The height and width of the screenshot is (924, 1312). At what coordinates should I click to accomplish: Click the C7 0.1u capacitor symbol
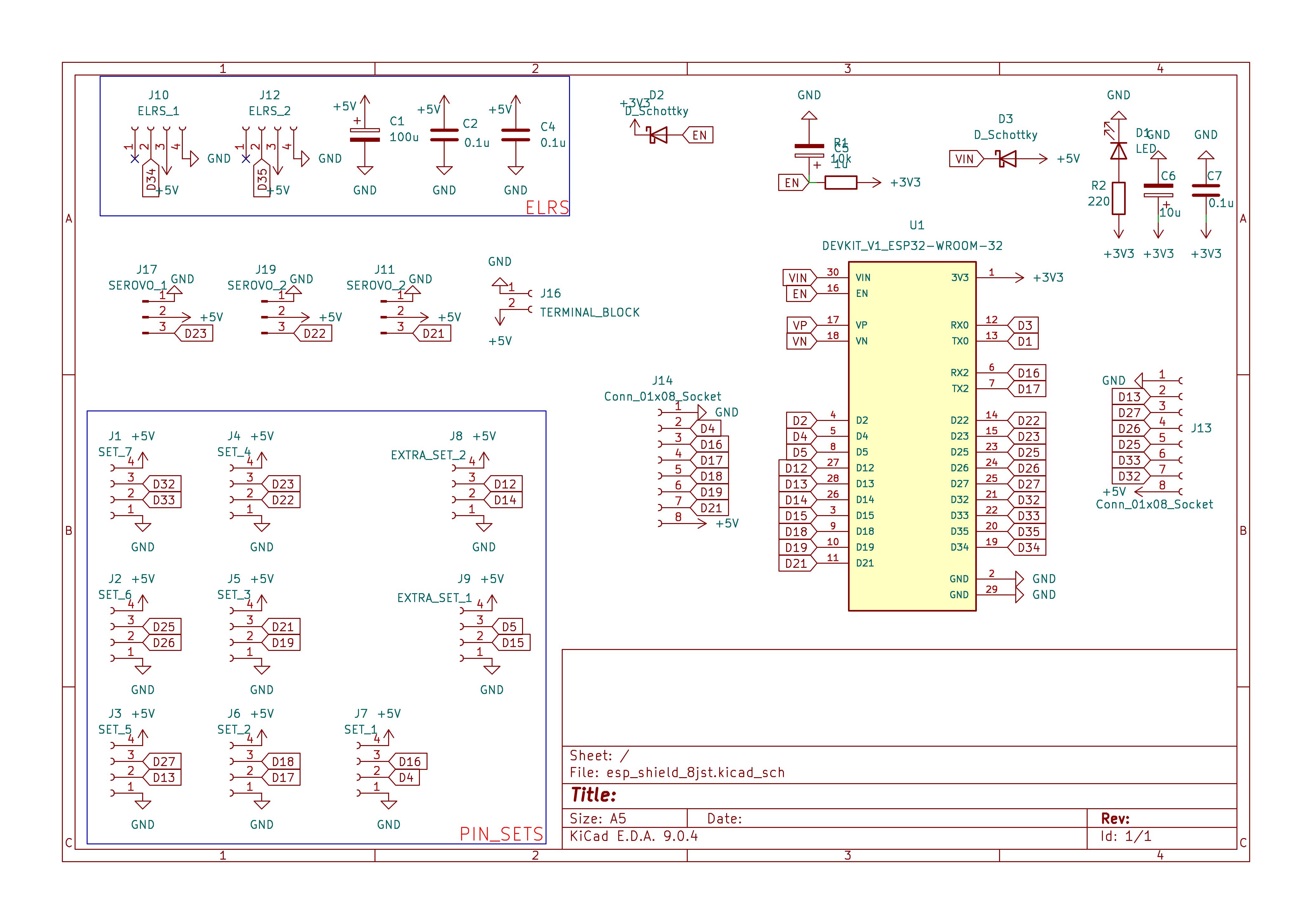click(1206, 191)
